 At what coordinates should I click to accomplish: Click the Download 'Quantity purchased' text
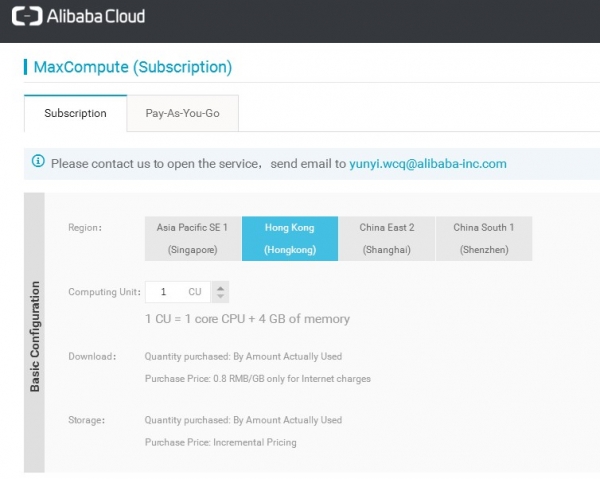point(243,357)
